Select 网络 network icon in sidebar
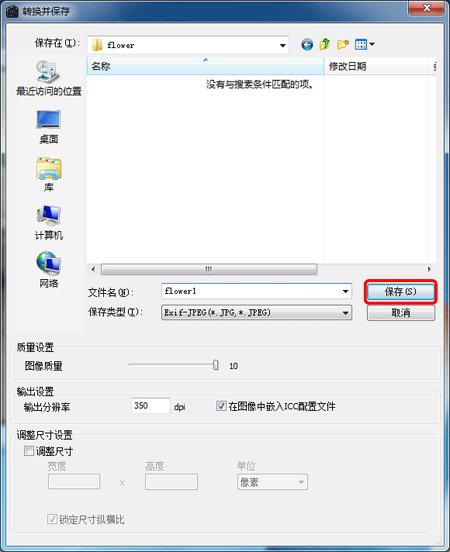This screenshot has height=552, width=450. tap(49, 270)
